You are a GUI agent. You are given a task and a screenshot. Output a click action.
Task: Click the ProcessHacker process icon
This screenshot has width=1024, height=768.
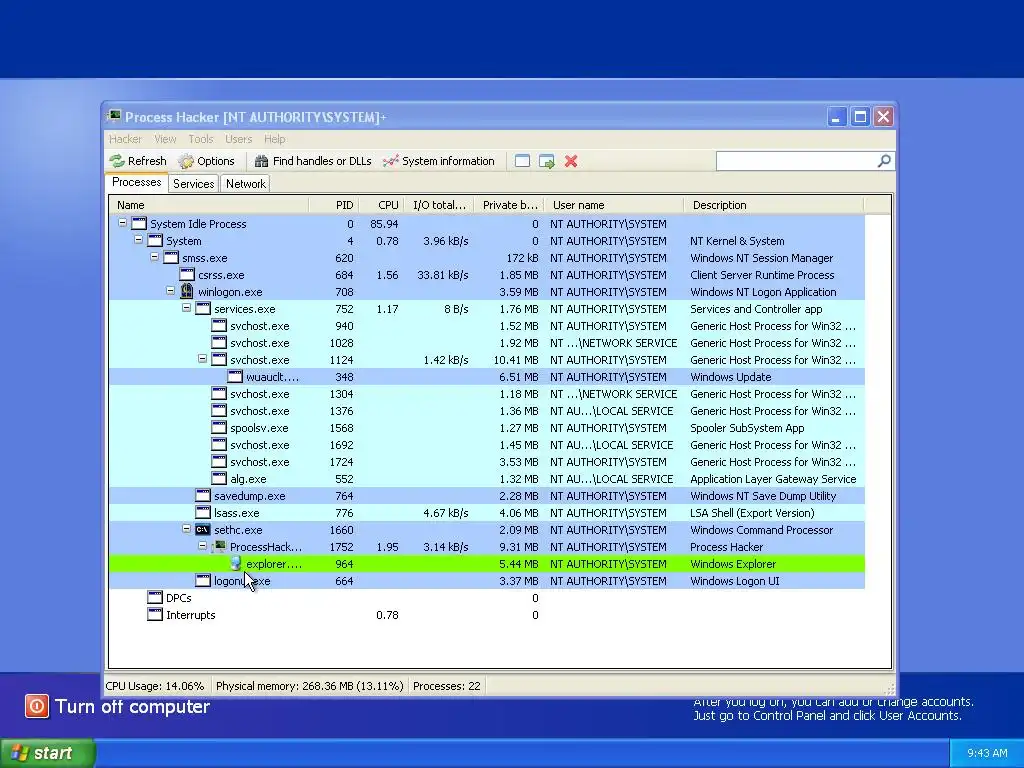coord(219,547)
